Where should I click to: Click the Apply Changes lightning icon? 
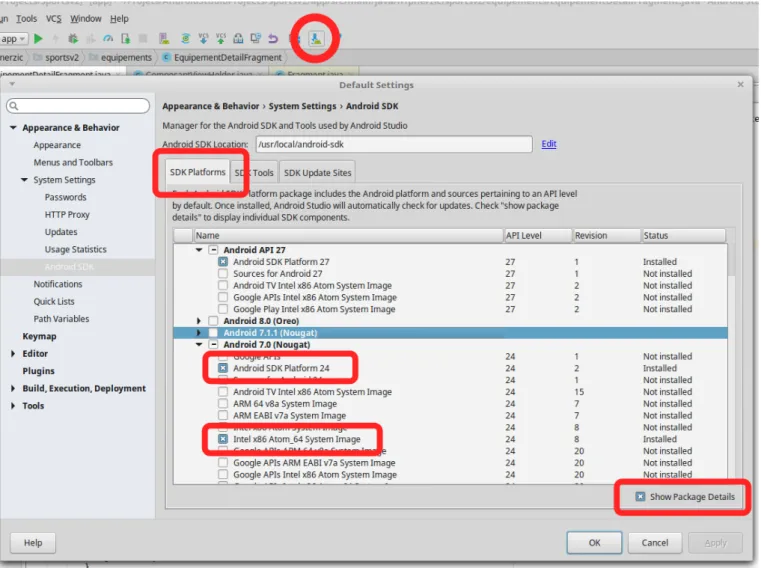[55, 38]
